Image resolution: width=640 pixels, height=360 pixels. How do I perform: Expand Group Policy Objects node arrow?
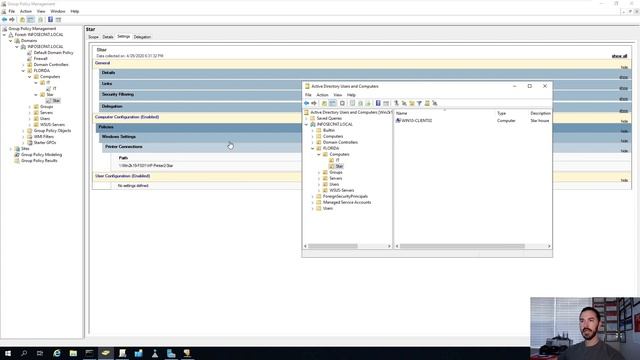(23, 131)
